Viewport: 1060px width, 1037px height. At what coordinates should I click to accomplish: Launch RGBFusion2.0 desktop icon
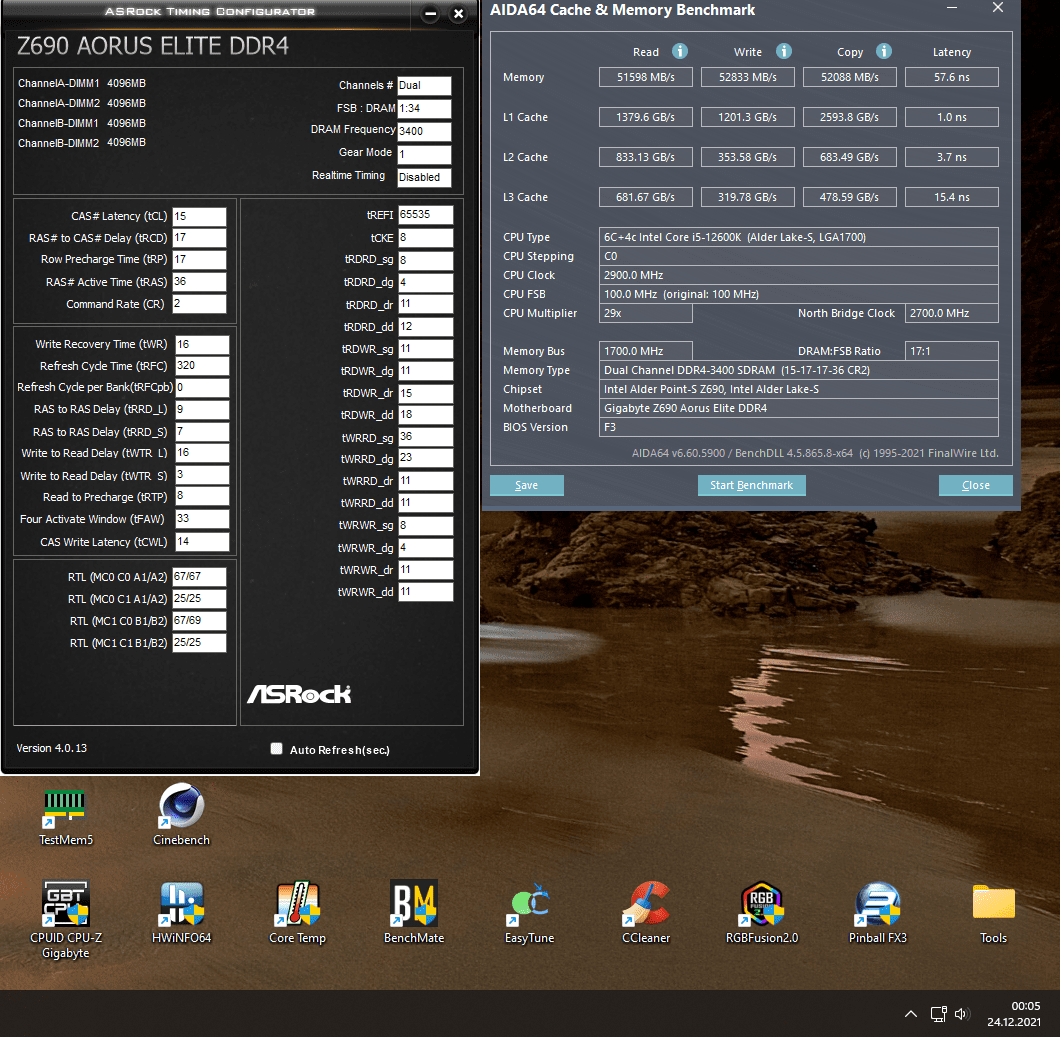tap(762, 912)
